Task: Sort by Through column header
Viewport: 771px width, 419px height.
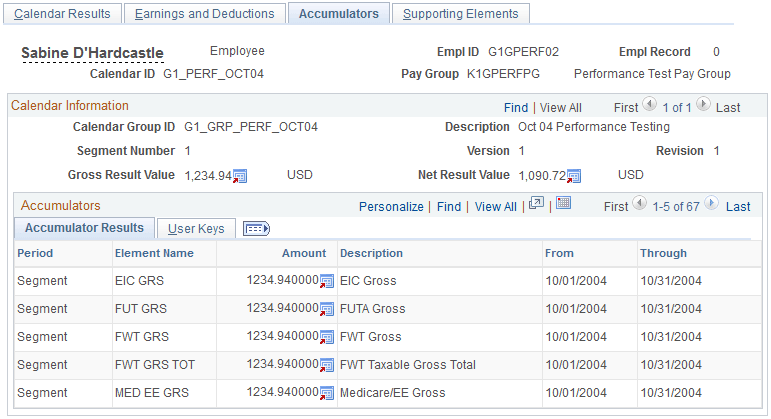Action: [x=663, y=253]
